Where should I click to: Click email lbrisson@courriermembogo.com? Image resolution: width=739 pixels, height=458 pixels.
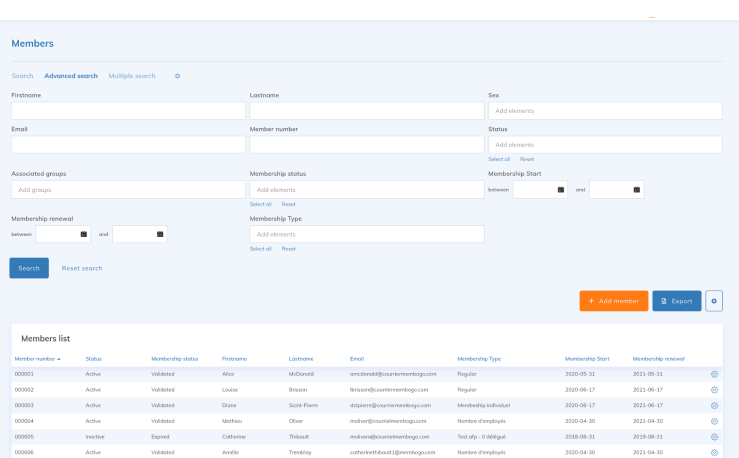(389, 390)
